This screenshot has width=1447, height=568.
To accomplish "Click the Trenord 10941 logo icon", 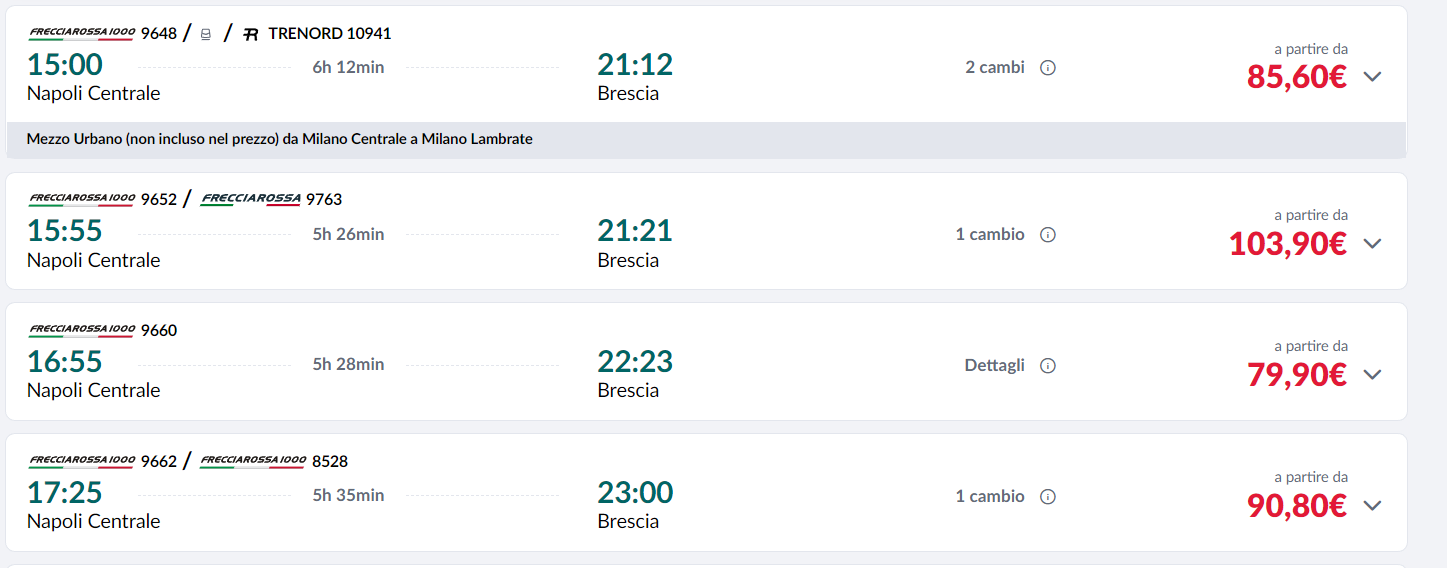I will click(x=251, y=34).
